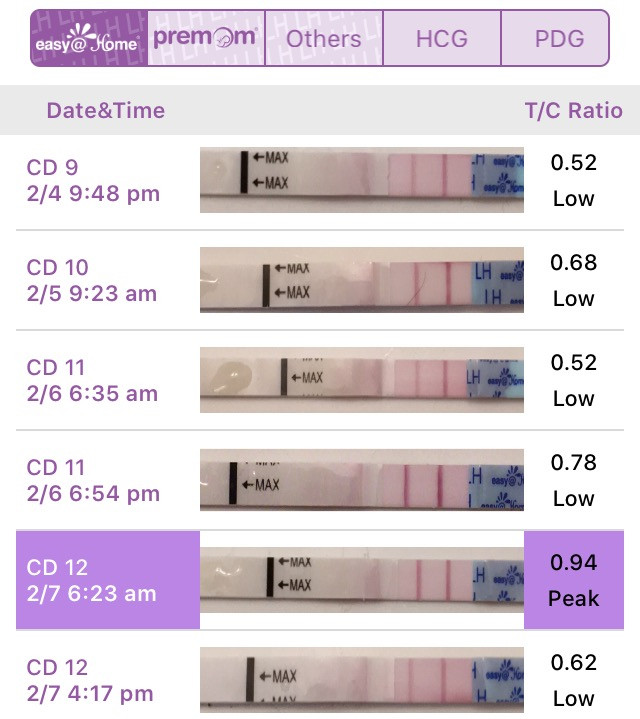Viewport: 640px width, 719px height.
Task: Tap the 0.94 Peak ratio result
Action: tap(574, 580)
